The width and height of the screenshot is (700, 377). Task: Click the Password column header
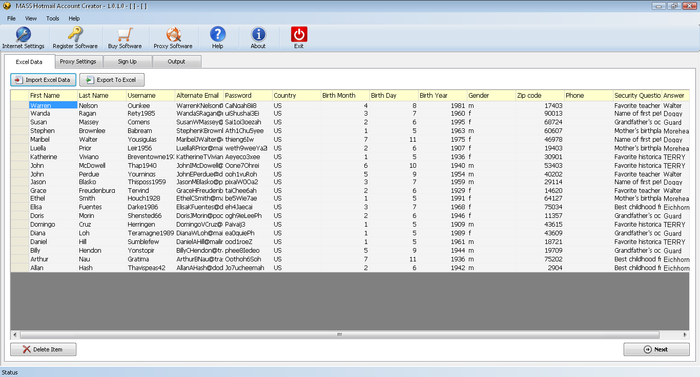coord(248,96)
